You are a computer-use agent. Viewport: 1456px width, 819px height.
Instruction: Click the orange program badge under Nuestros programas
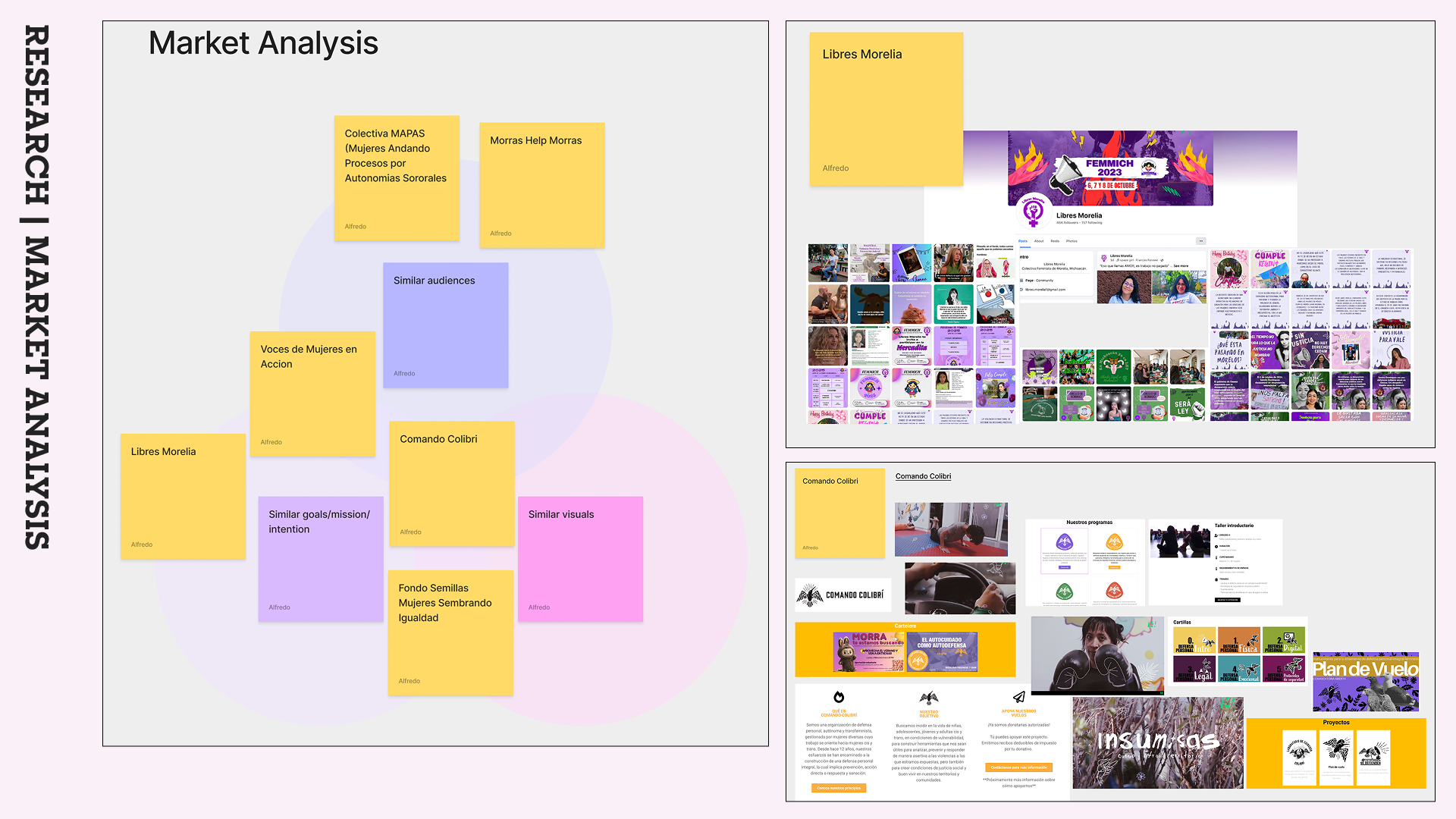[1114, 541]
